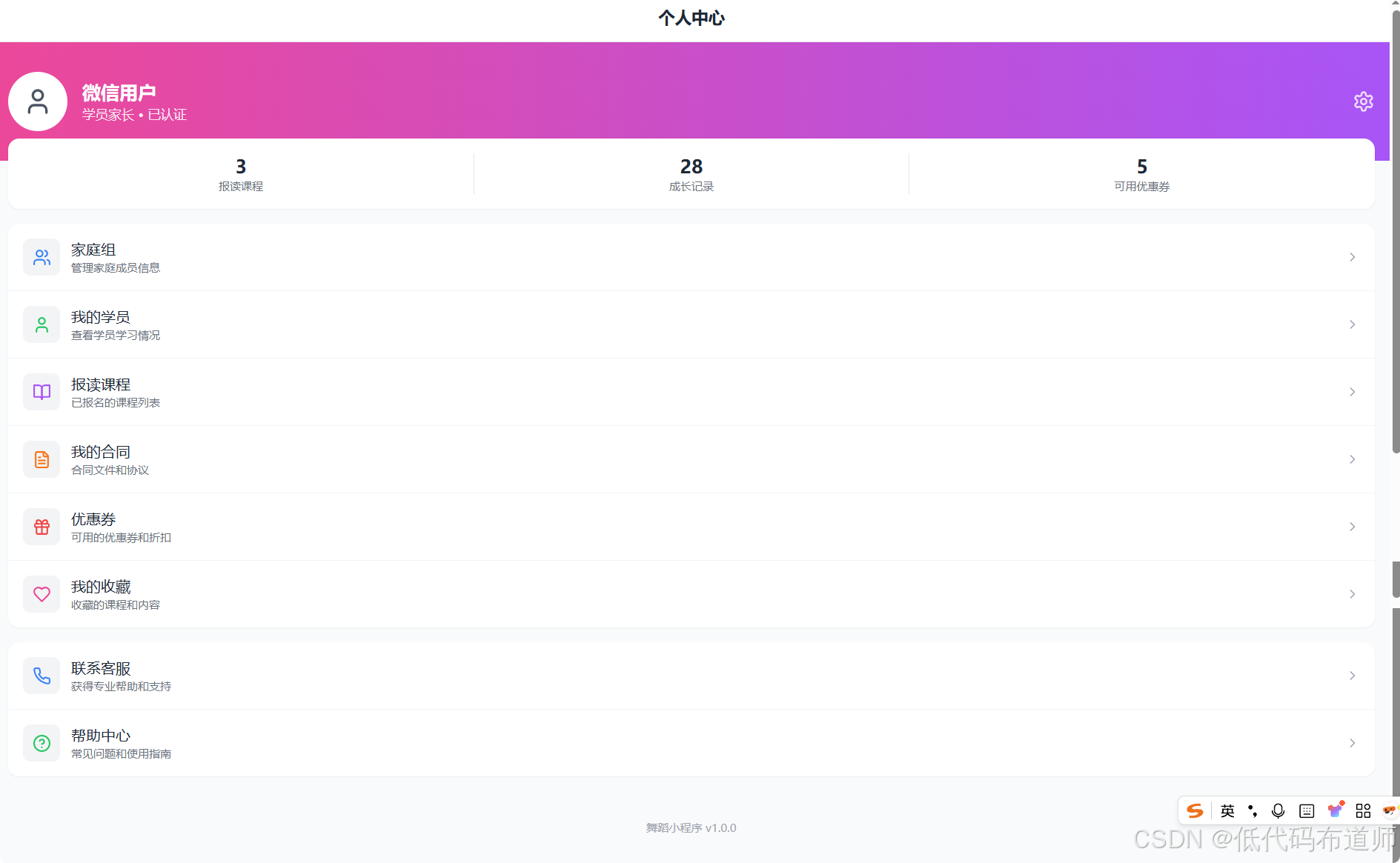Image resolution: width=1400 pixels, height=863 pixels.
Task: Click the 舞蹈小程序 v1.0.0 version text
Action: [691, 828]
